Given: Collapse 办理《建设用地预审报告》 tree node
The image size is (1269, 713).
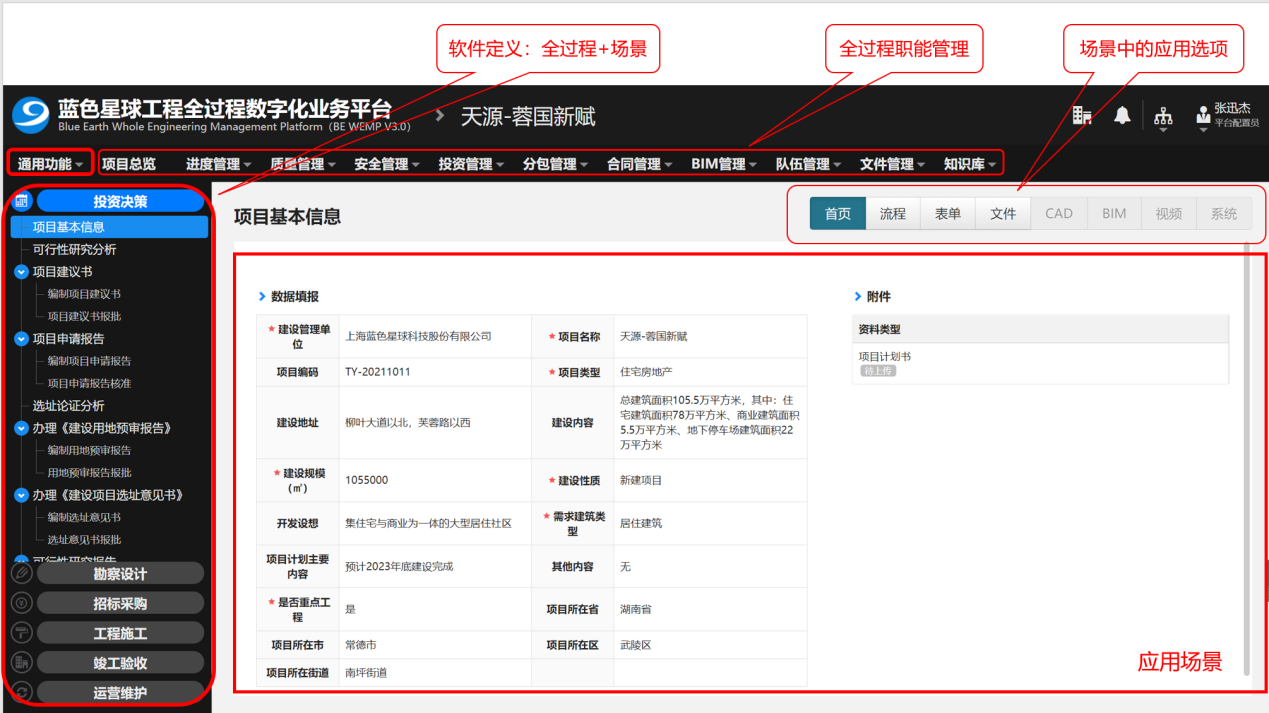Looking at the screenshot, I should pos(21,428).
